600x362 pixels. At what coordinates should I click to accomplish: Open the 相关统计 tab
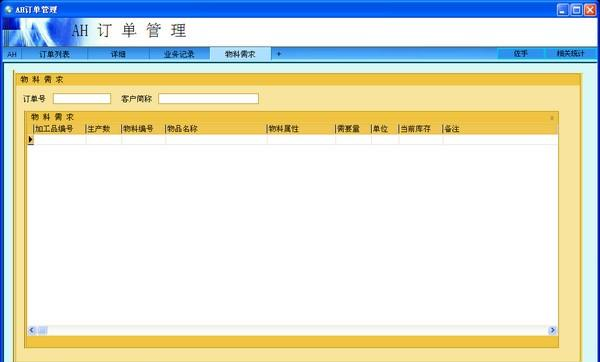click(571, 54)
